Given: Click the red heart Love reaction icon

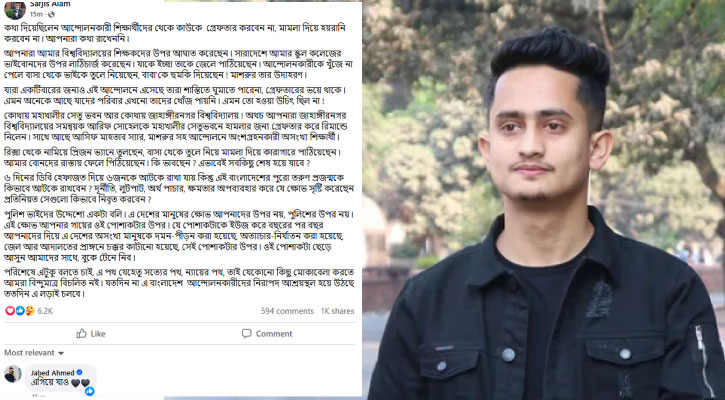Looking at the screenshot, I should pos(10,311).
